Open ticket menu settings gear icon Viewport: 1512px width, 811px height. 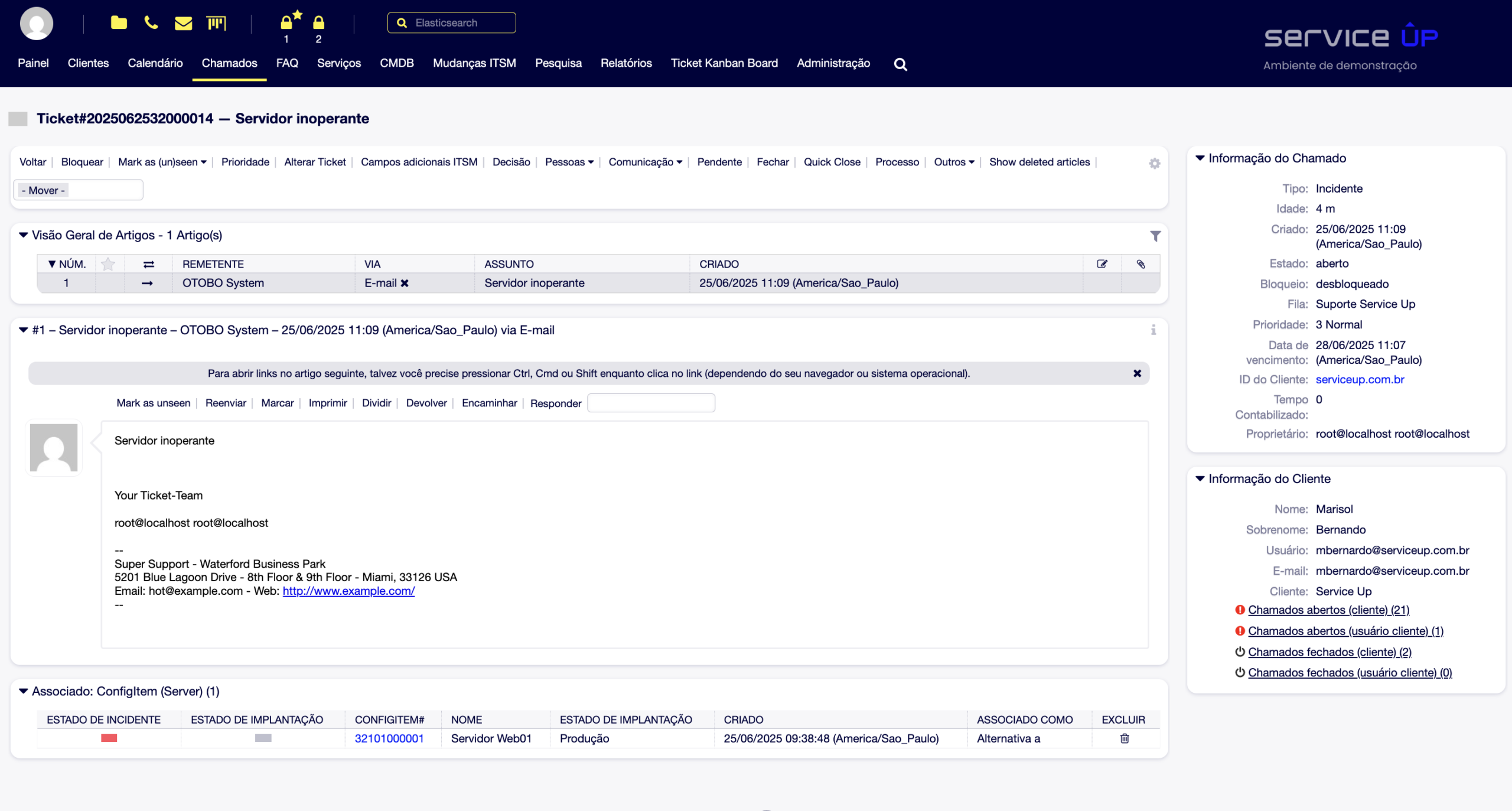[x=1155, y=163]
